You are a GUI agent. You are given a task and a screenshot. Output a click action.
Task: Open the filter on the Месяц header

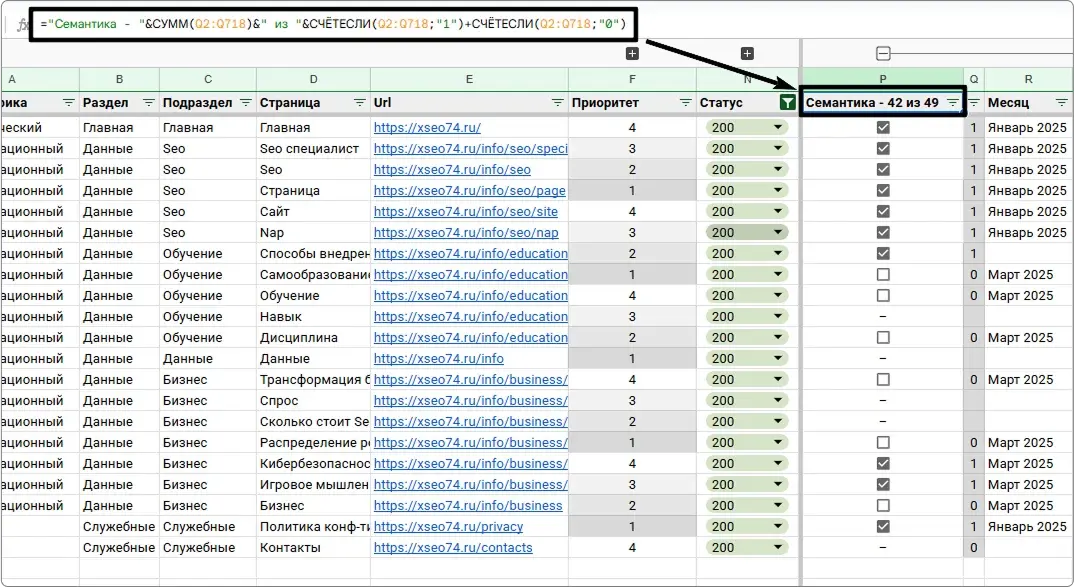click(1062, 103)
